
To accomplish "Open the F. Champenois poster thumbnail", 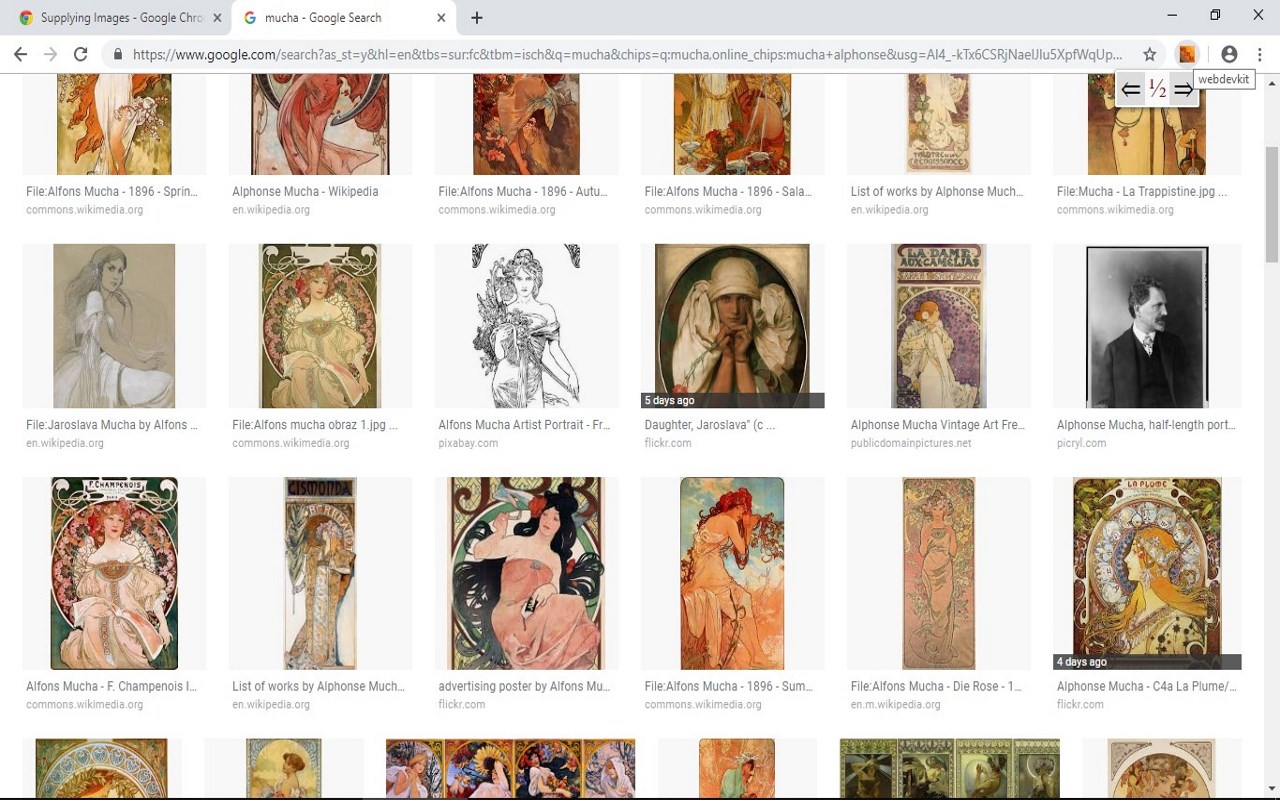I will tap(114, 573).
